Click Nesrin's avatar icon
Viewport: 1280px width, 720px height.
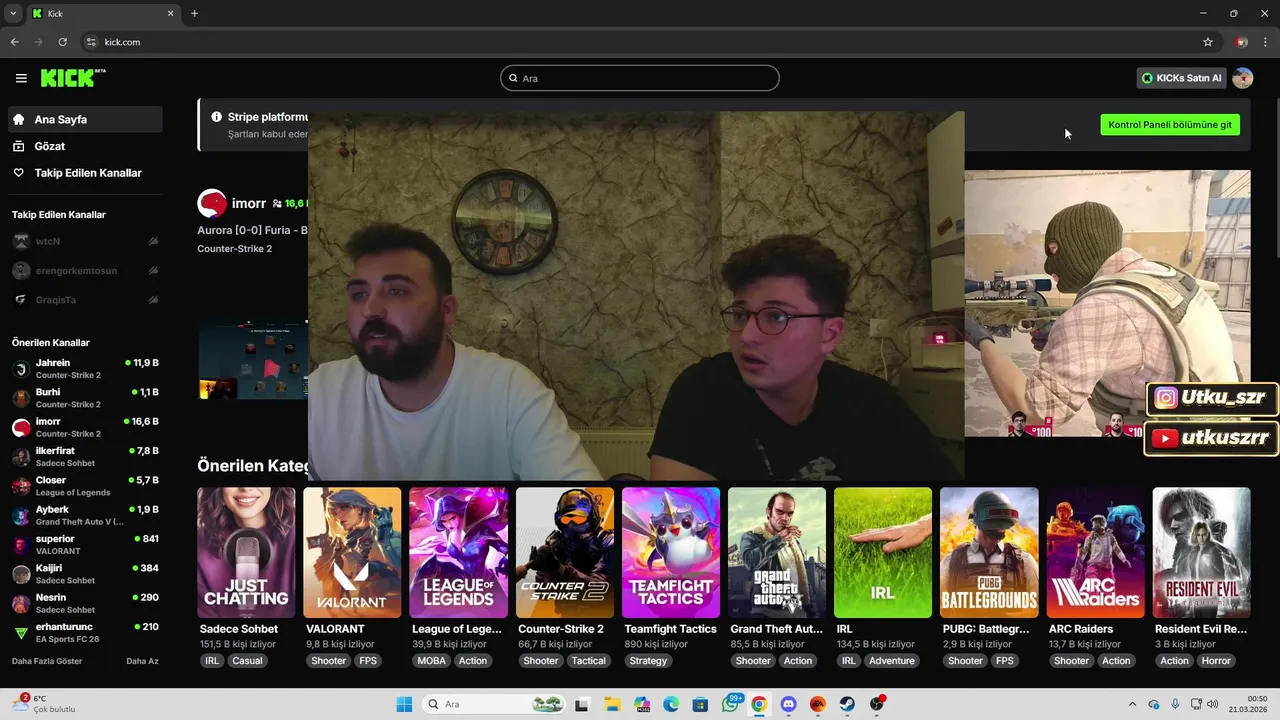click(21, 603)
